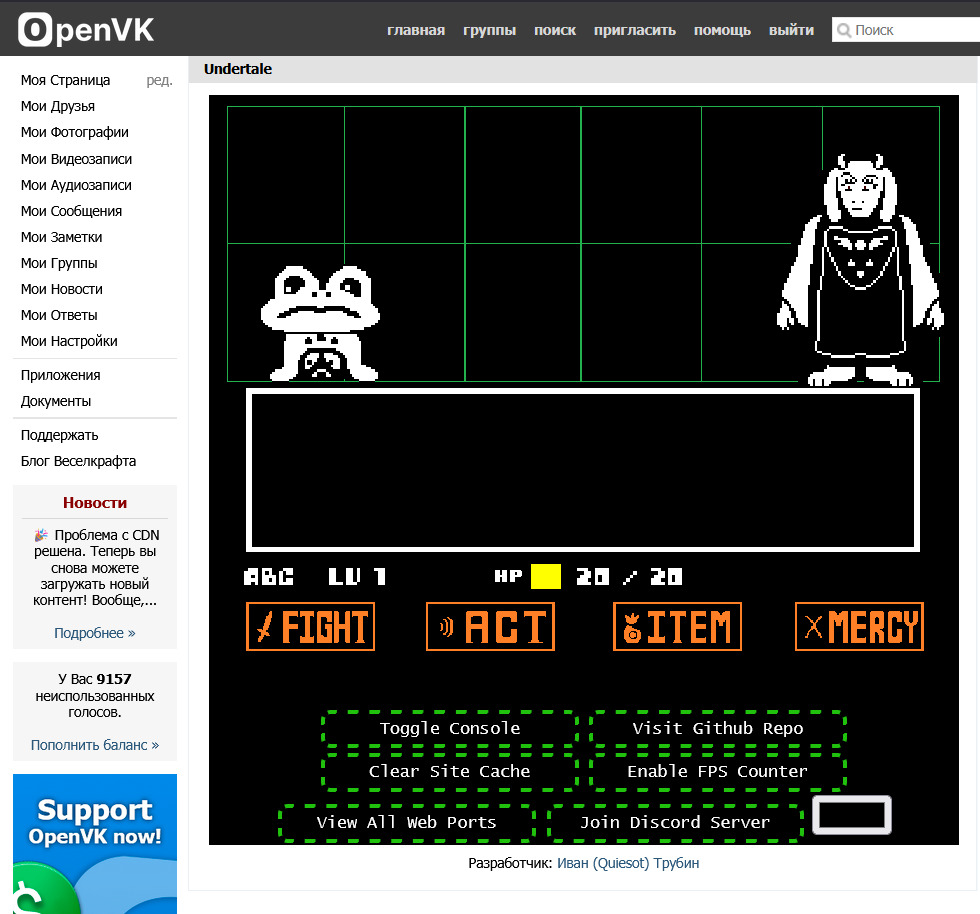Expand news with Подробнее link

tap(95, 633)
